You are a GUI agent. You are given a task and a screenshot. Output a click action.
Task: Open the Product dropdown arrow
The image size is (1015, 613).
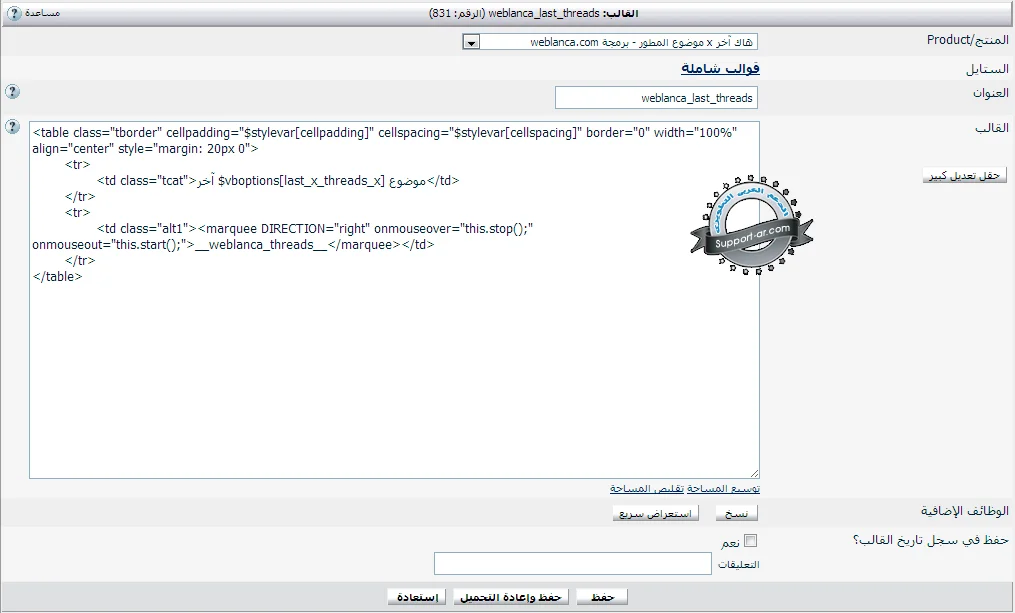click(x=472, y=42)
